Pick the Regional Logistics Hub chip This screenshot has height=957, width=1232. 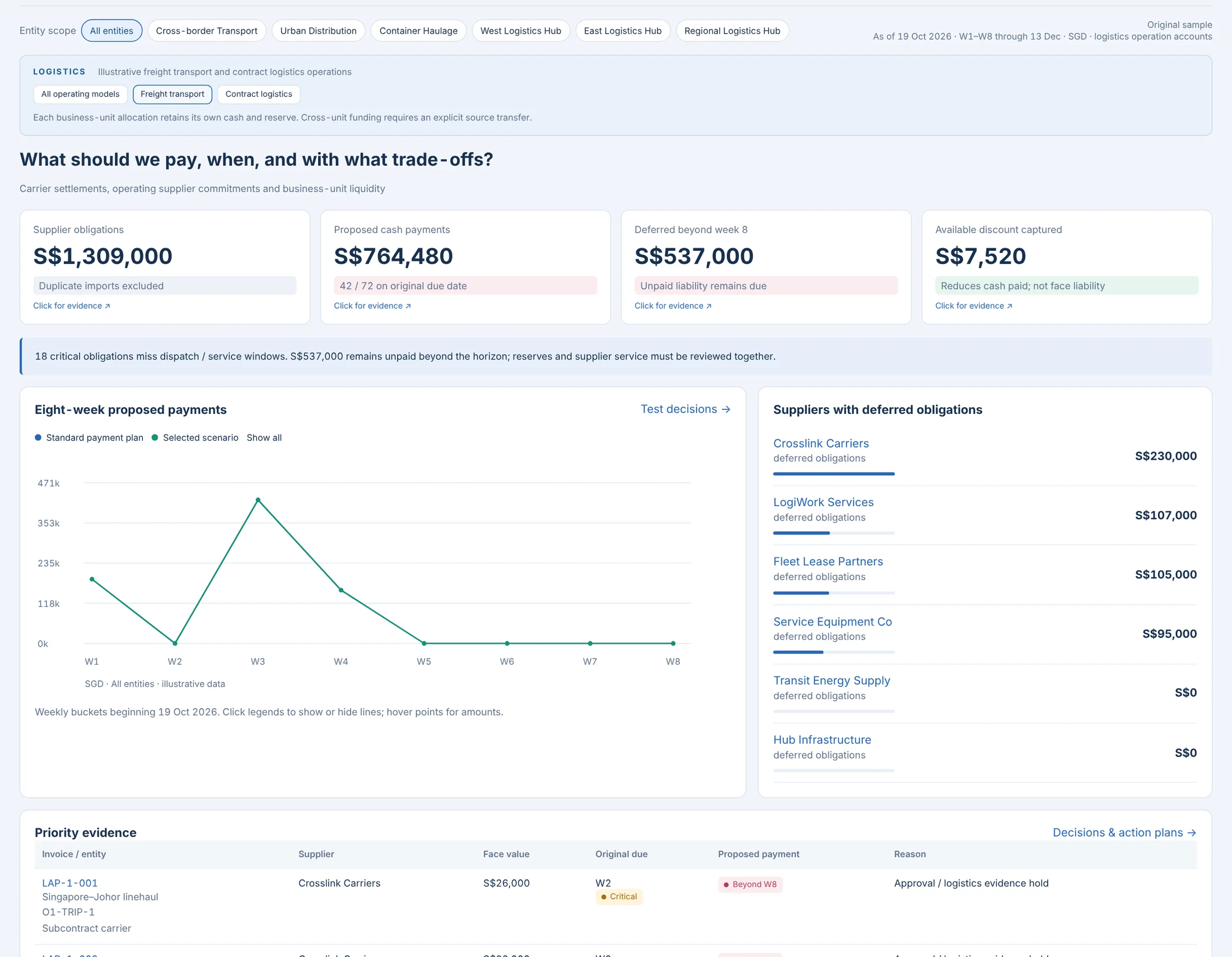coord(732,30)
